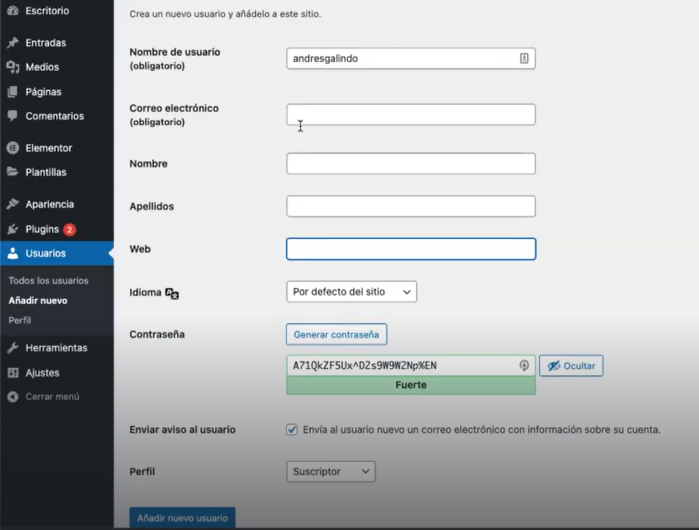Click the Entradas pin icon
699x530 pixels.
pos(13,42)
